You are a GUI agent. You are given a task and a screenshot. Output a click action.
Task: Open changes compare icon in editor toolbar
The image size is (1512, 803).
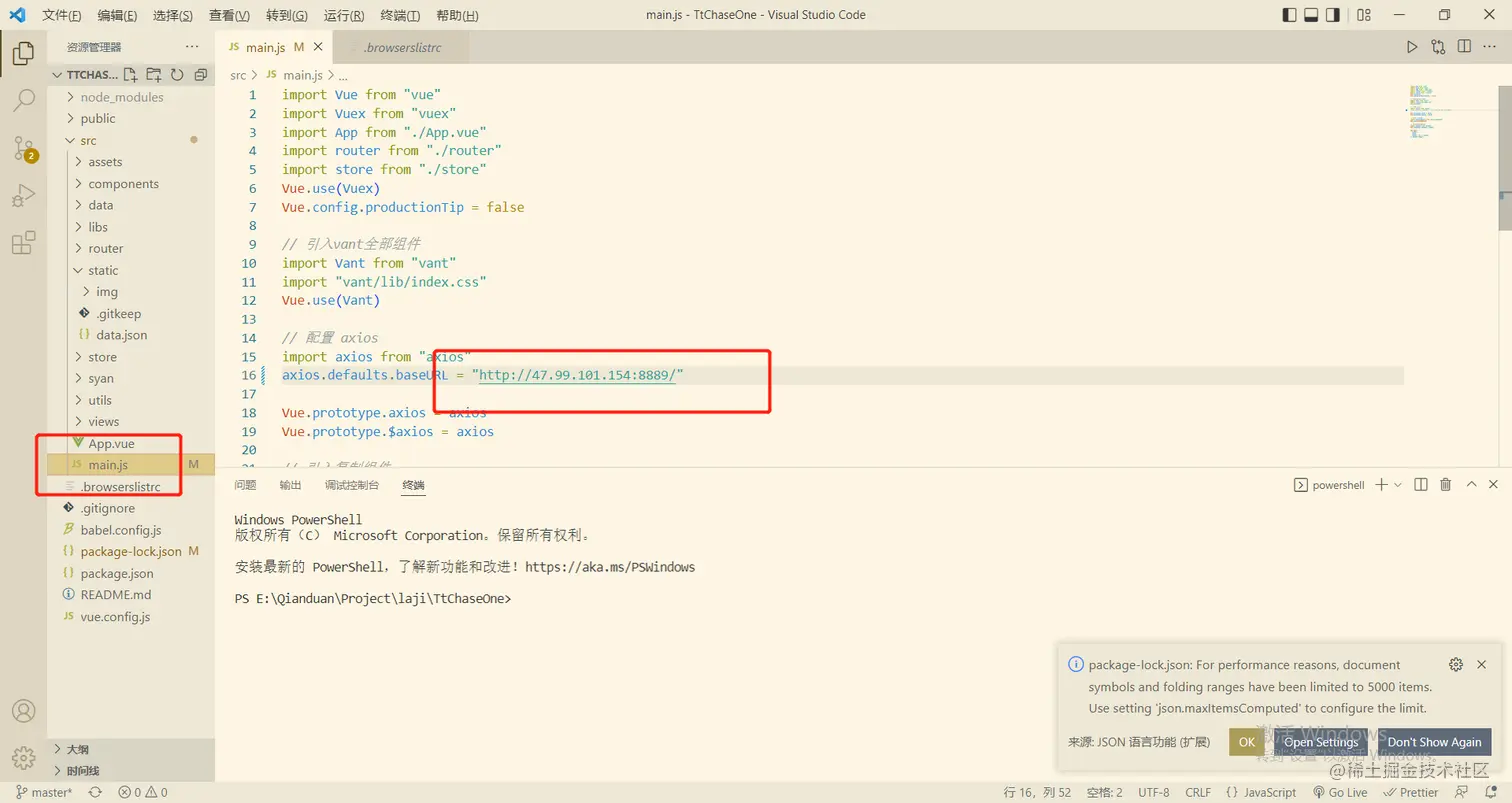coord(1438,47)
